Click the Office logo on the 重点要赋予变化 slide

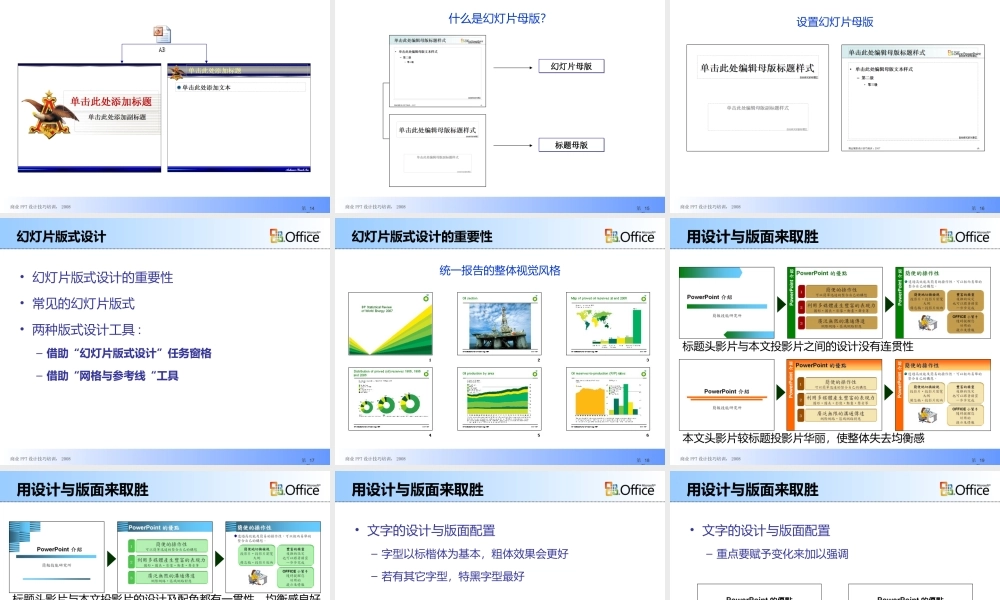(964, 489)
